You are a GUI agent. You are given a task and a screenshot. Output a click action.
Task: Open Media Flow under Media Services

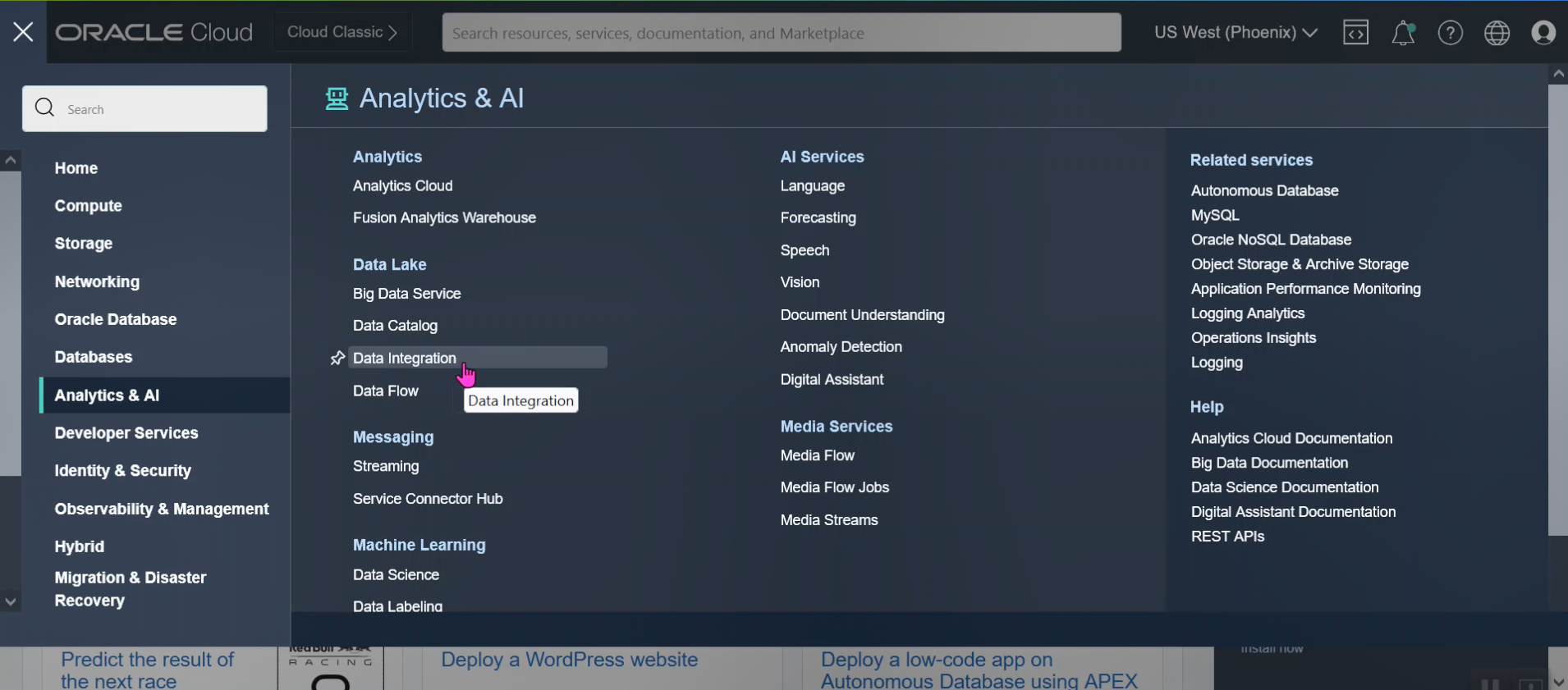pyautogui.click(x=818, y=455)
